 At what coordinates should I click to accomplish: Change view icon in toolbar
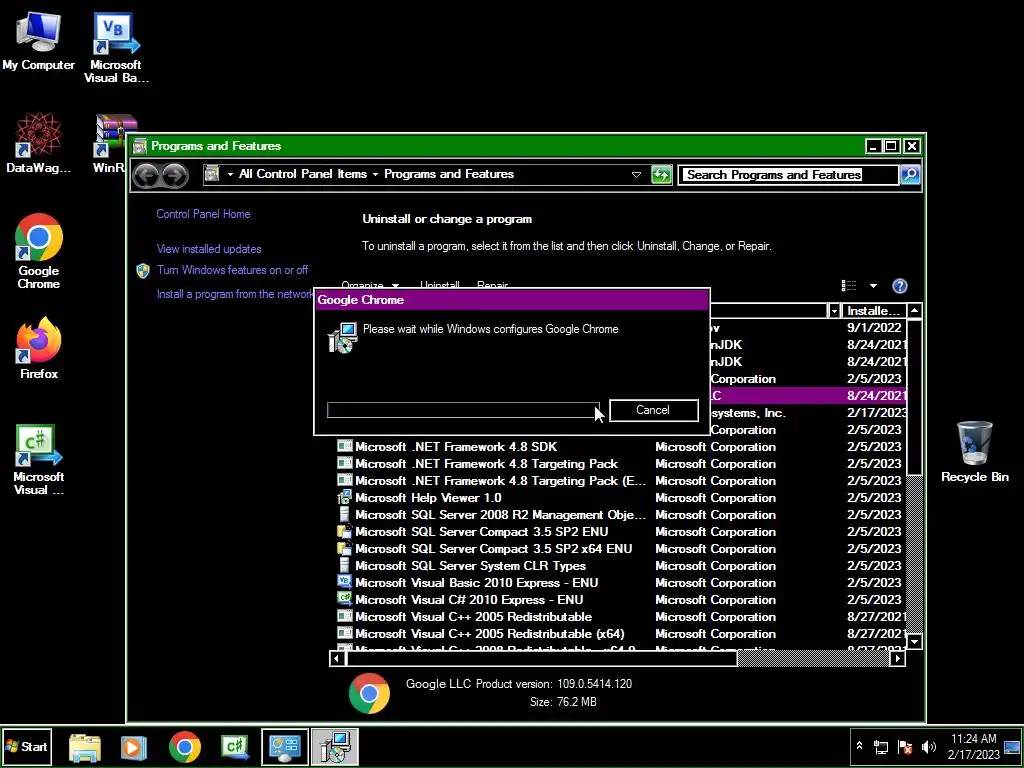[x=849, y=285]
